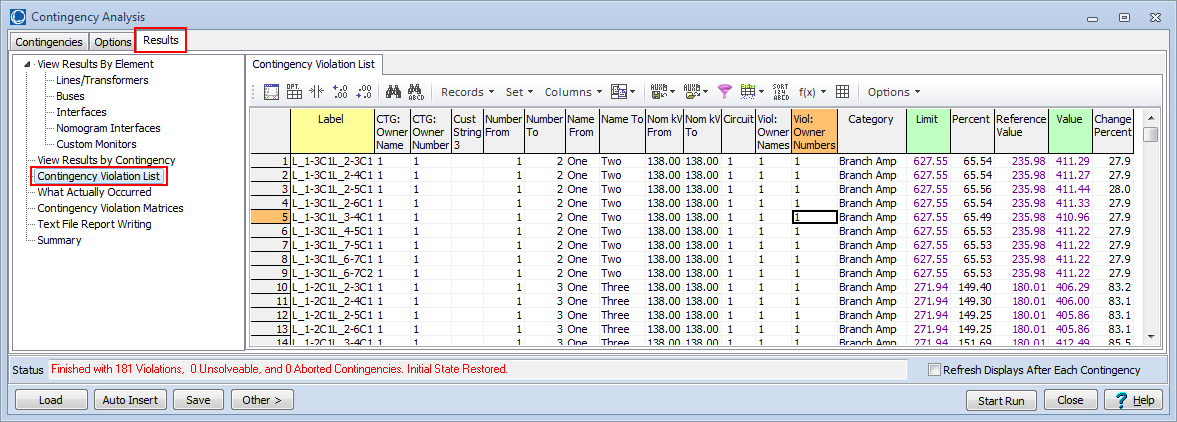Open the AUX load dropdown icon
The height and width of the screenshot is (422, 1177).
click(x=696, y=92)
